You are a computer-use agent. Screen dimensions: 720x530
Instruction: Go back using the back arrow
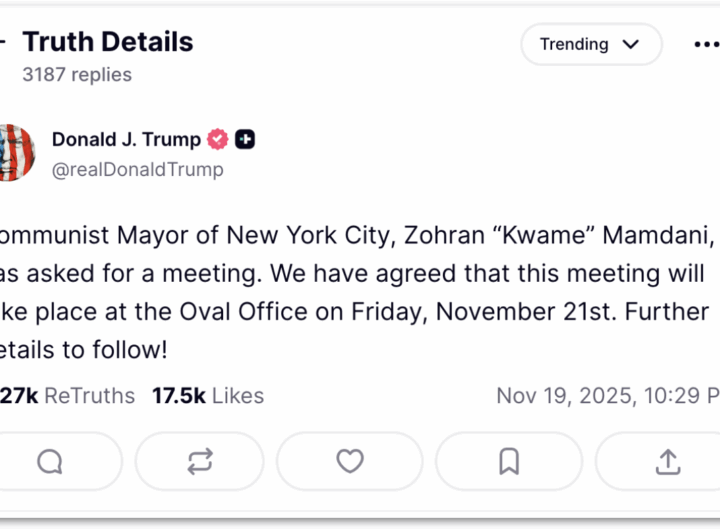3,43
